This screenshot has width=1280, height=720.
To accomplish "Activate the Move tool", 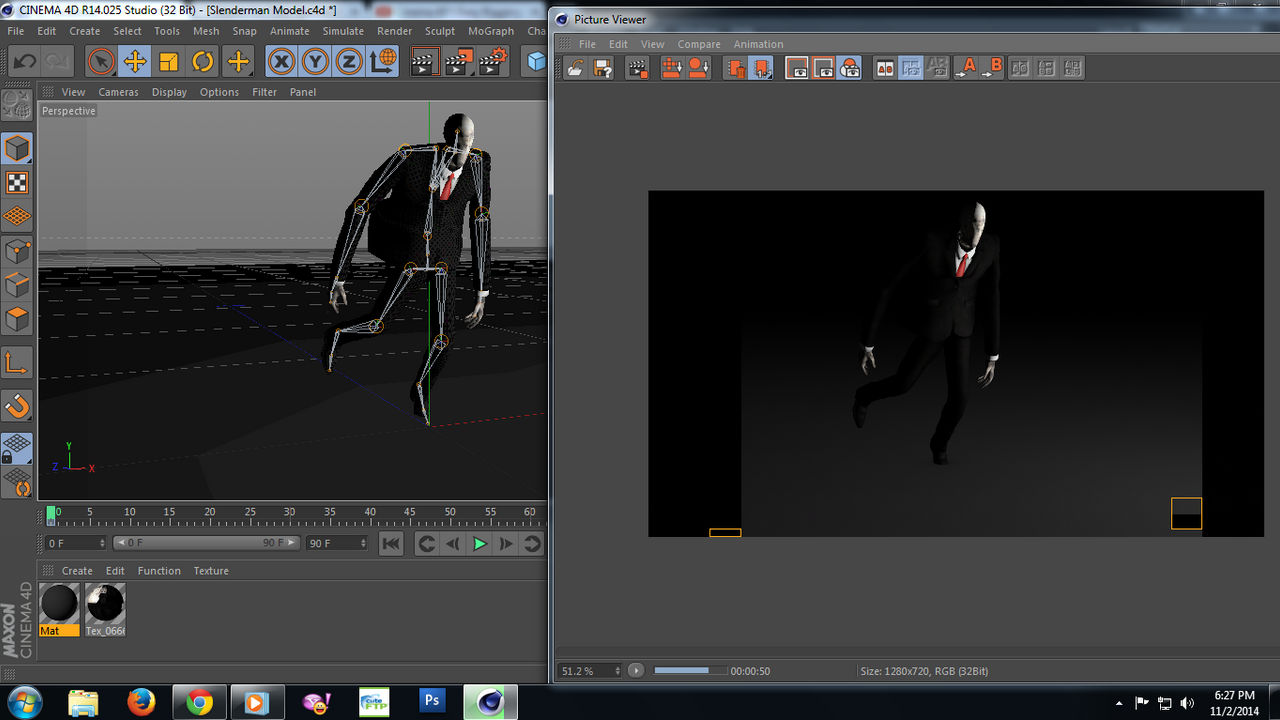I will point(135,62).
